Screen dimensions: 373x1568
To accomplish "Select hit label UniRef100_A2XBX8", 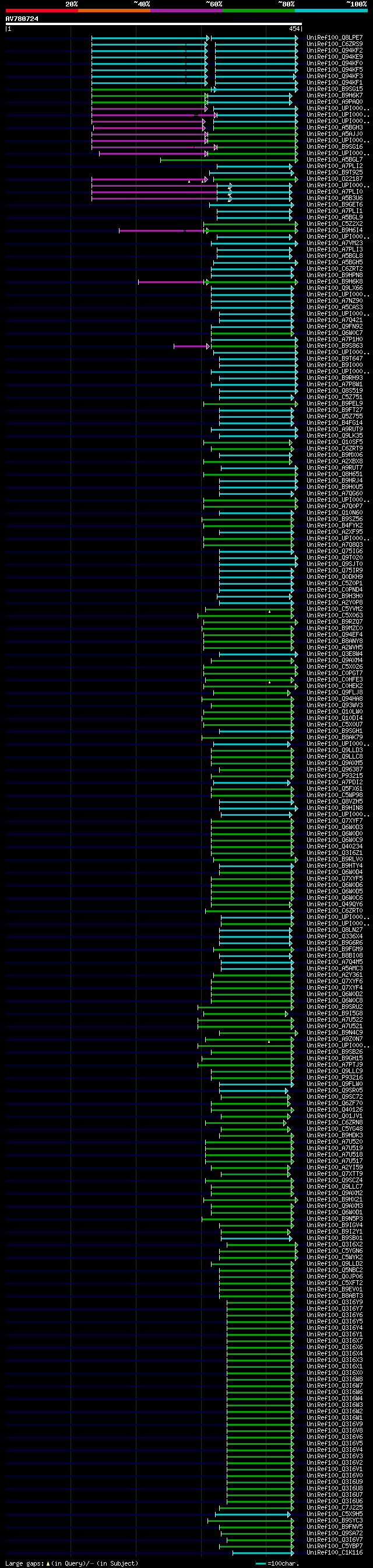I will [335, 462].
